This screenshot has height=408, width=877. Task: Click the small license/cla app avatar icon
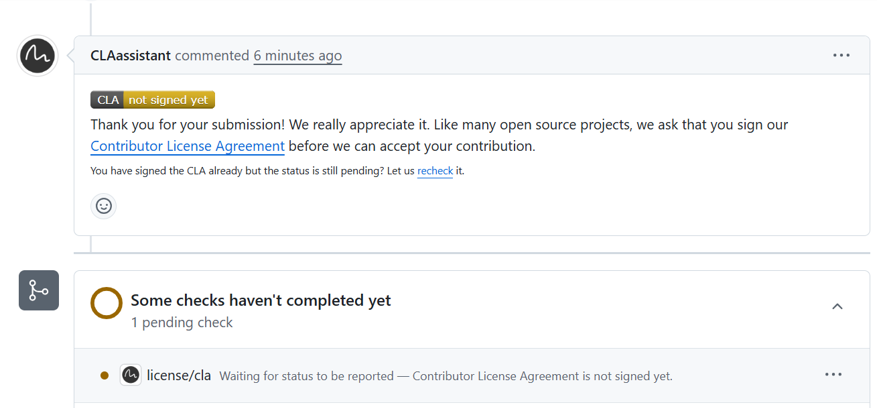coord(130,375)
